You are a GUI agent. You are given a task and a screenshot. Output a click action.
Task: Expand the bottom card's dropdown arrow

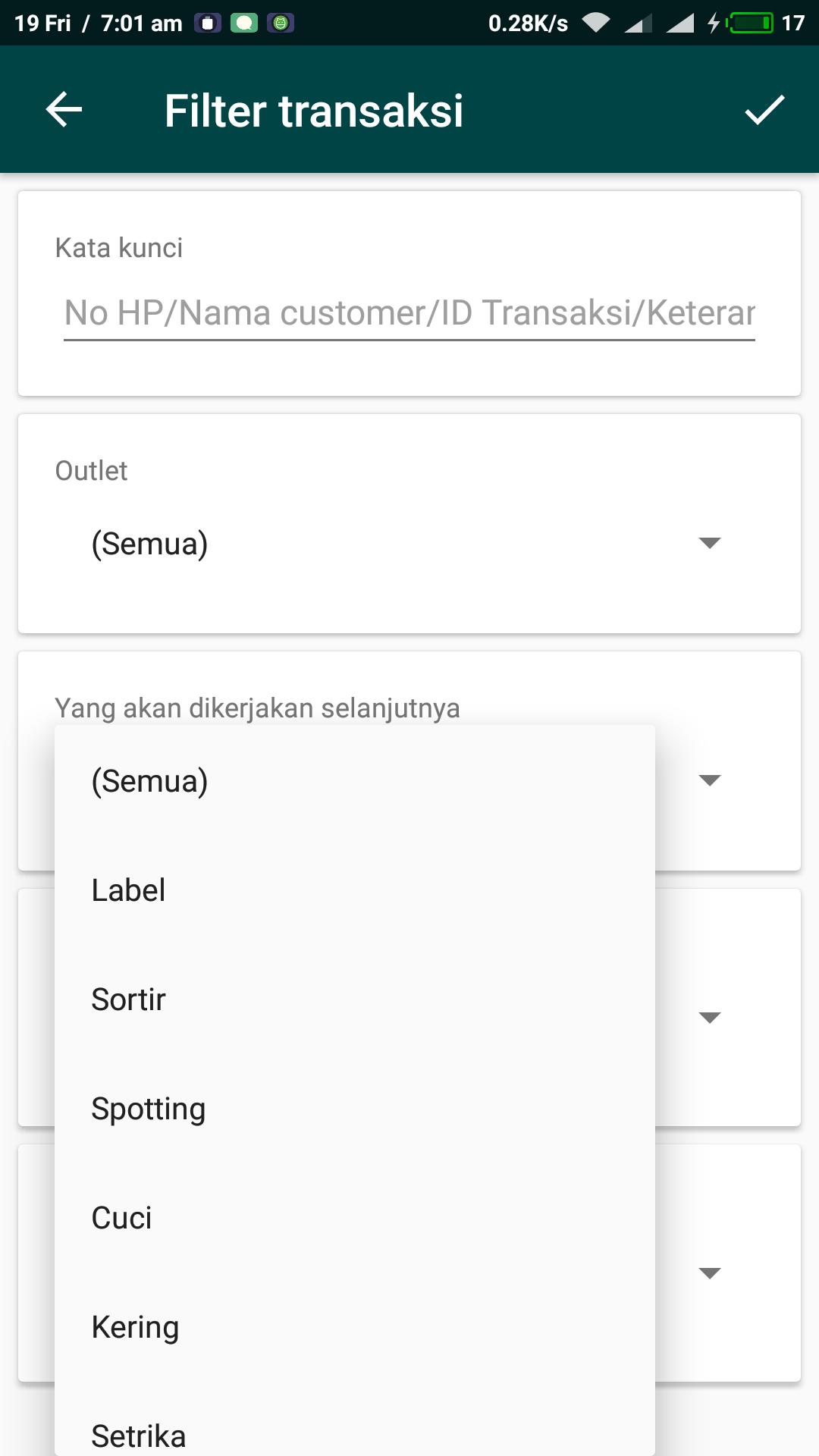709,1273
